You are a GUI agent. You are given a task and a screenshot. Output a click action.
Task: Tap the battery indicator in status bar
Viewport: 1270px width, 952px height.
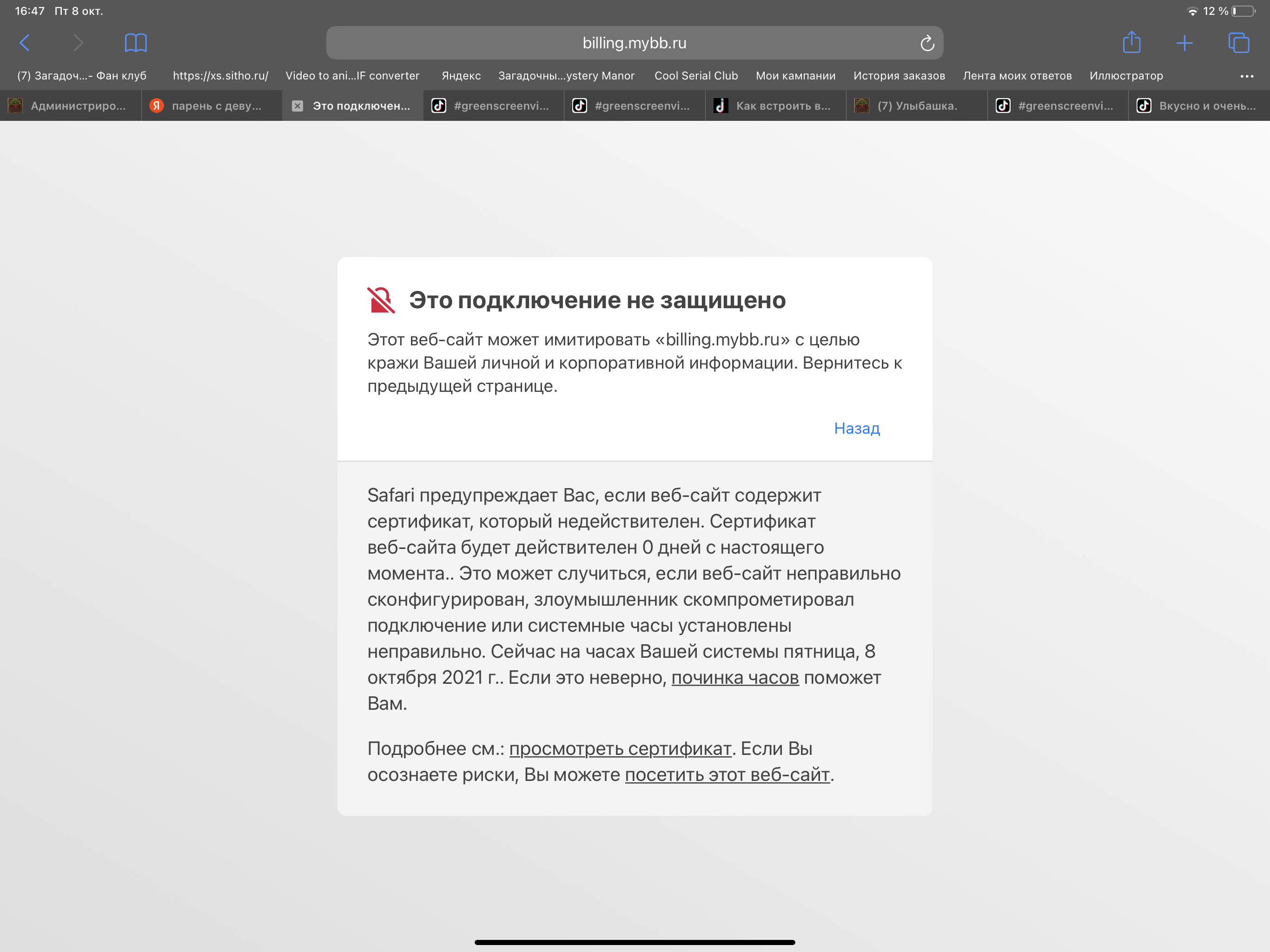pyautogui.click(x=1243, y=11)
